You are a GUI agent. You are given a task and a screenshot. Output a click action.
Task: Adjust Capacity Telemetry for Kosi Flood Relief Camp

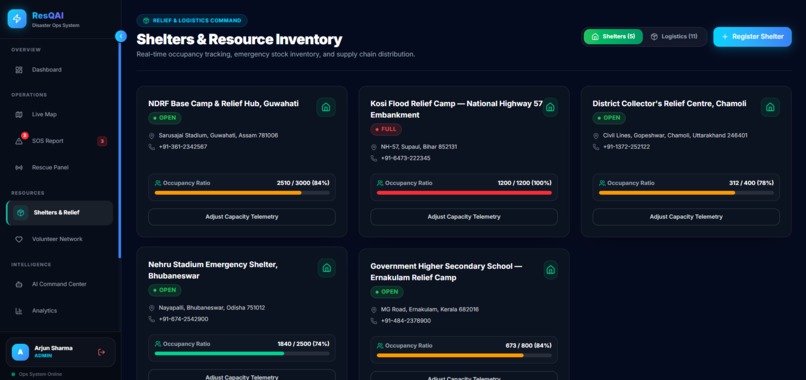tap(464, 217)
